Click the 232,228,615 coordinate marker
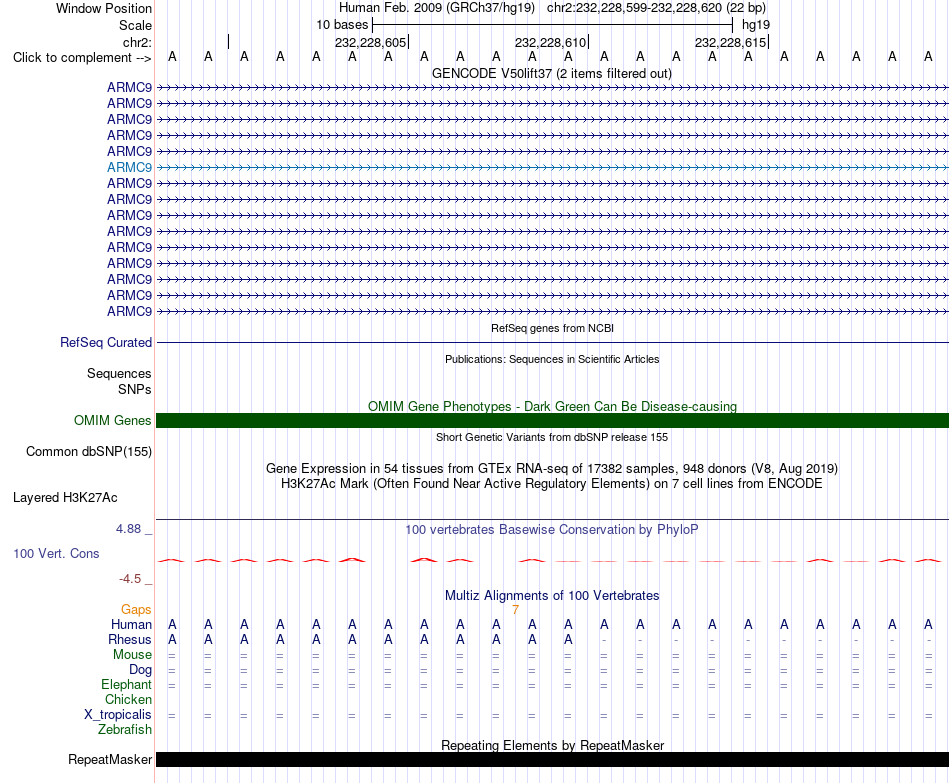Viewport: 950px width, 783px height. tap(730, 42)
